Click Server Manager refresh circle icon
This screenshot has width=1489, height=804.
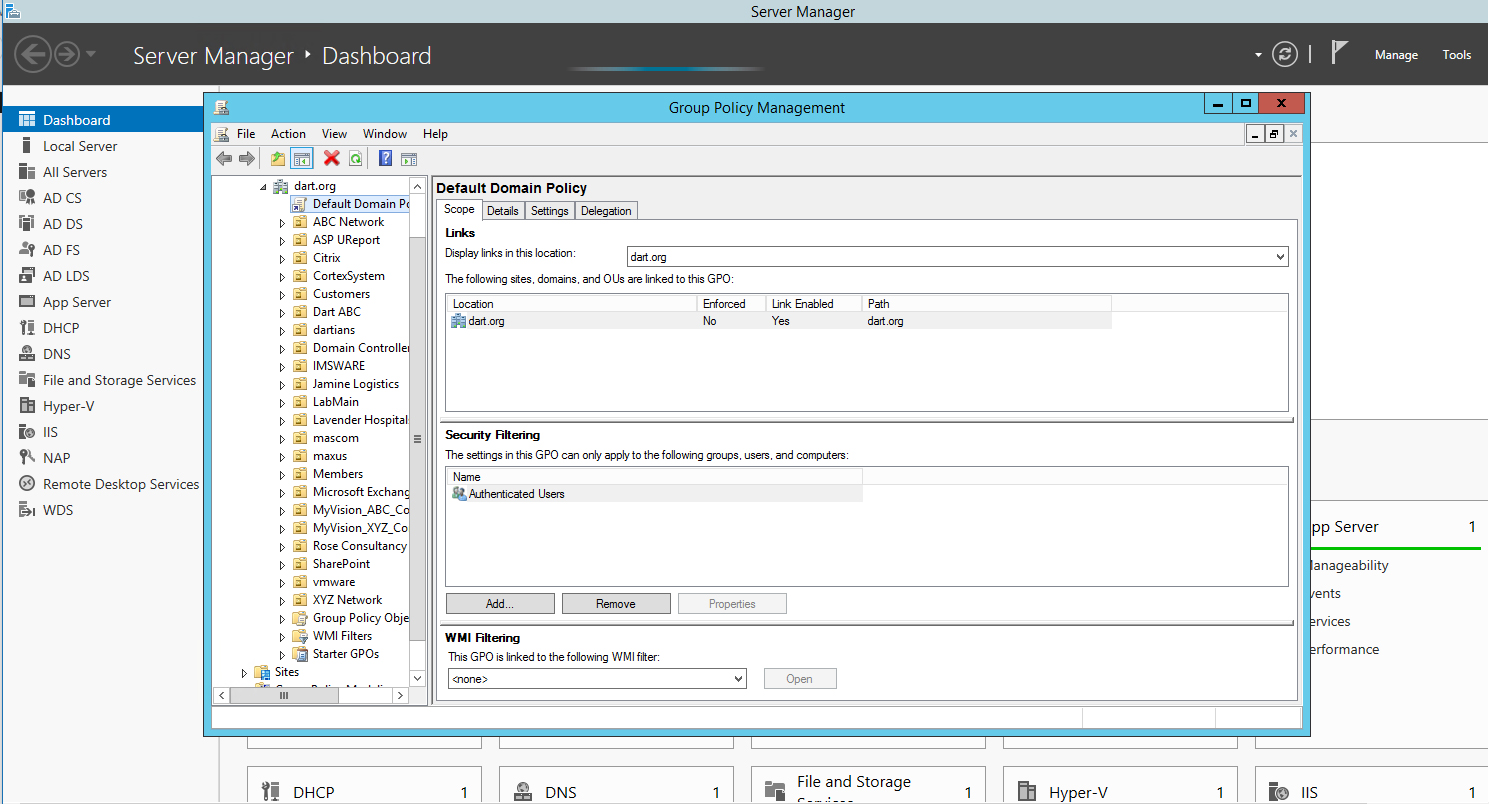pos(1285,54)
